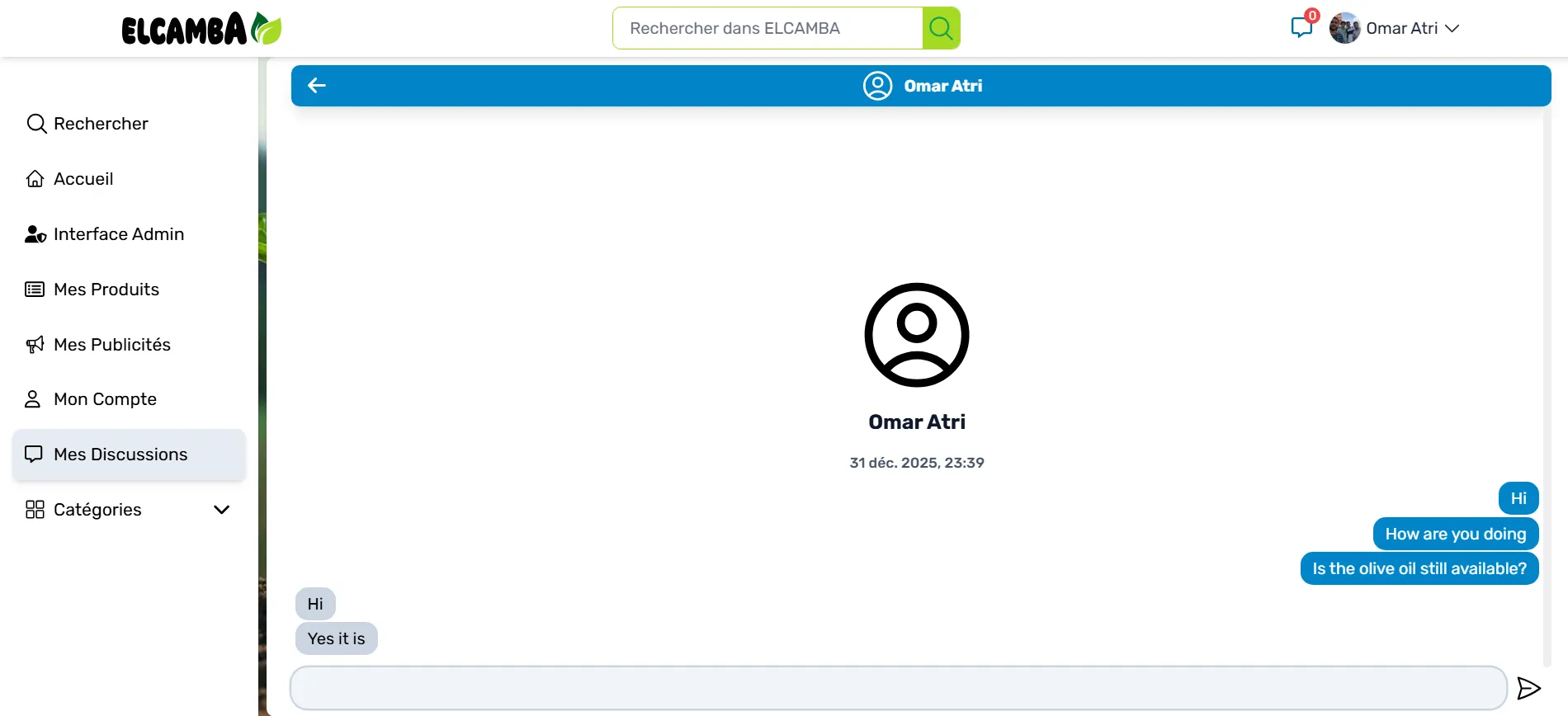Click the house icon beside Accueil
The height and width of the screenshot is (716, 1568).
[35, 179]
